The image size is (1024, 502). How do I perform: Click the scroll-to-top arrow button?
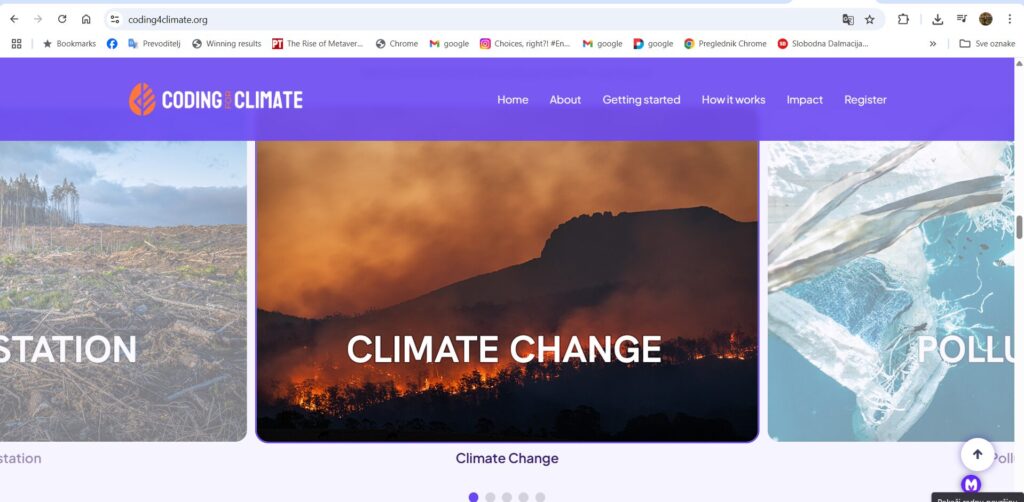977,454
